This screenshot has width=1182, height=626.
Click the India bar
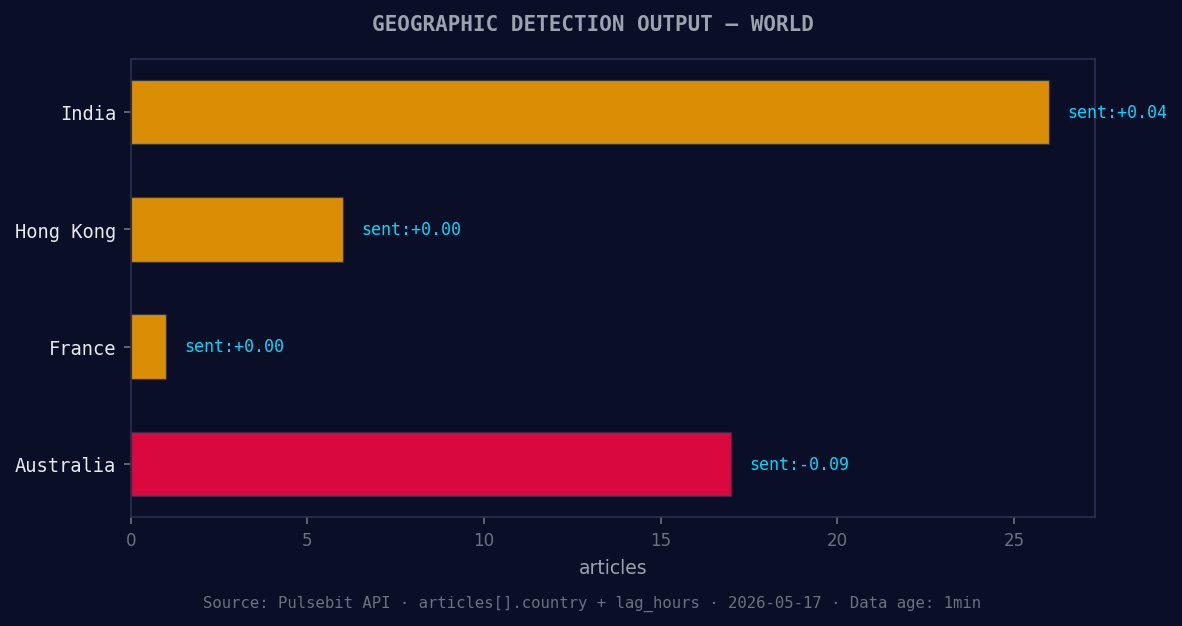click(590, 112)
